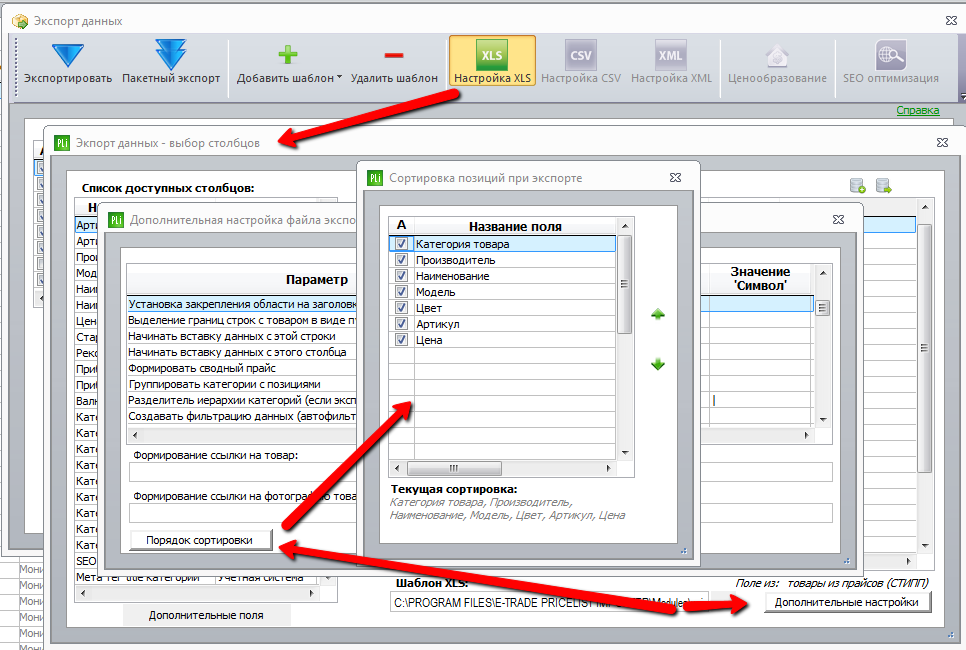Select 'Создавать фильтрацию данных' row
Image resolution: width=966 pixels, height=650 pixels.
[x=242, y=416]
